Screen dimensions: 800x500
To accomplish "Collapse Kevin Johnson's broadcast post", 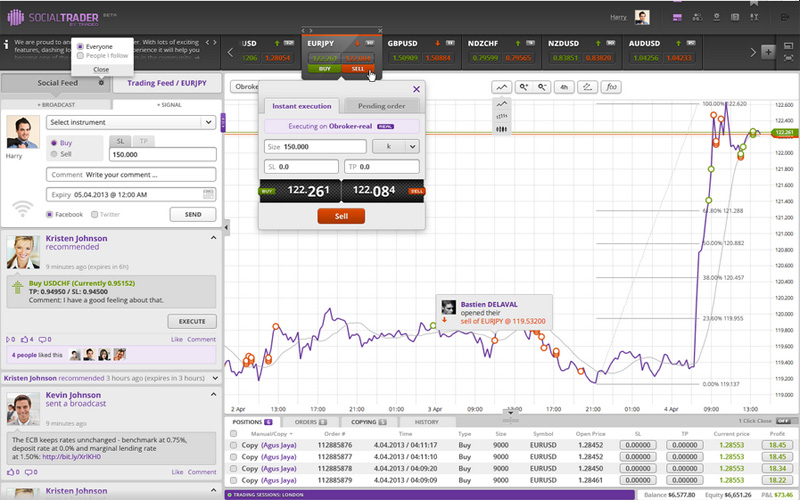I will [214, 394].
